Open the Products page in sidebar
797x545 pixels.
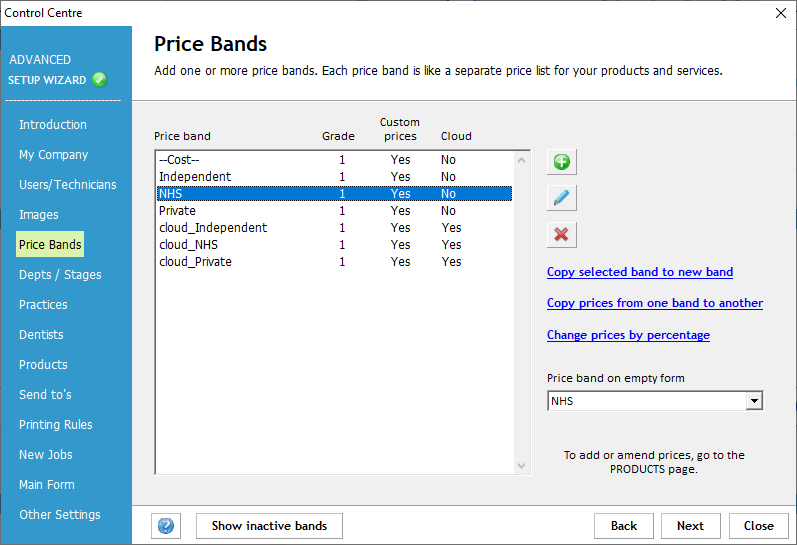tap(43, 365)
